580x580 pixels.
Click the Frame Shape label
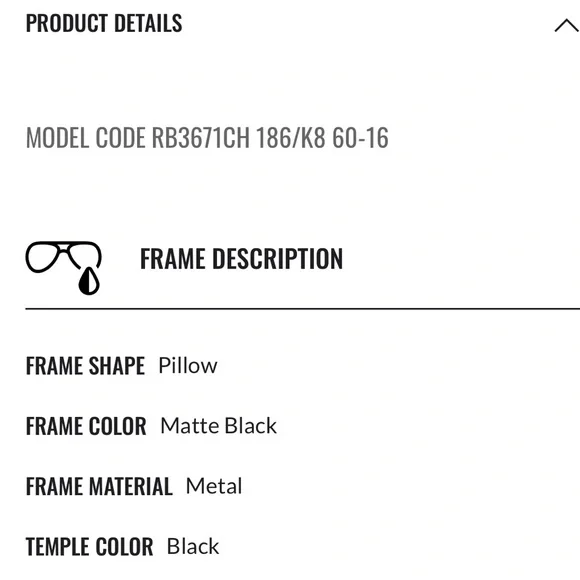(x=85, y=366)
